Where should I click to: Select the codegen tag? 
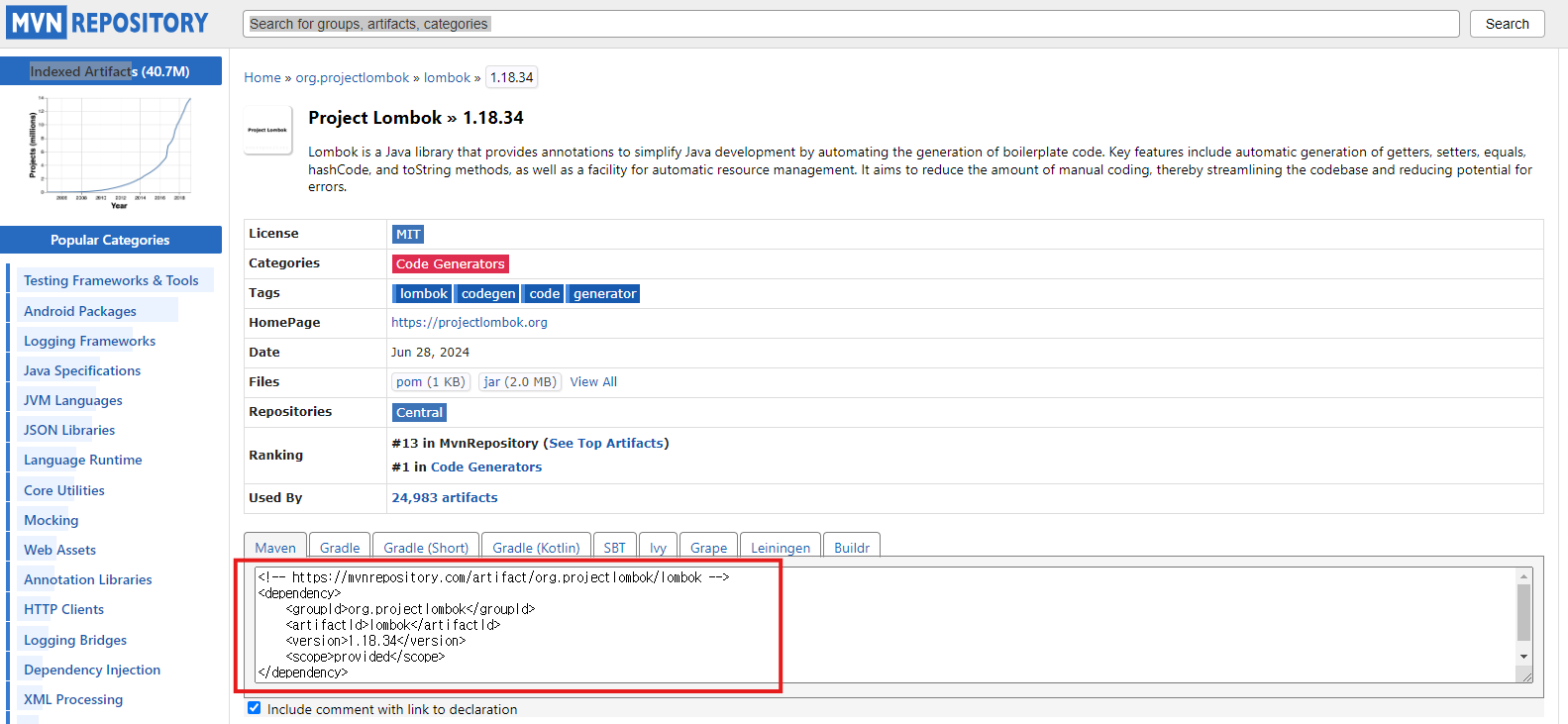pyautogui.click(x=487, y=294)
